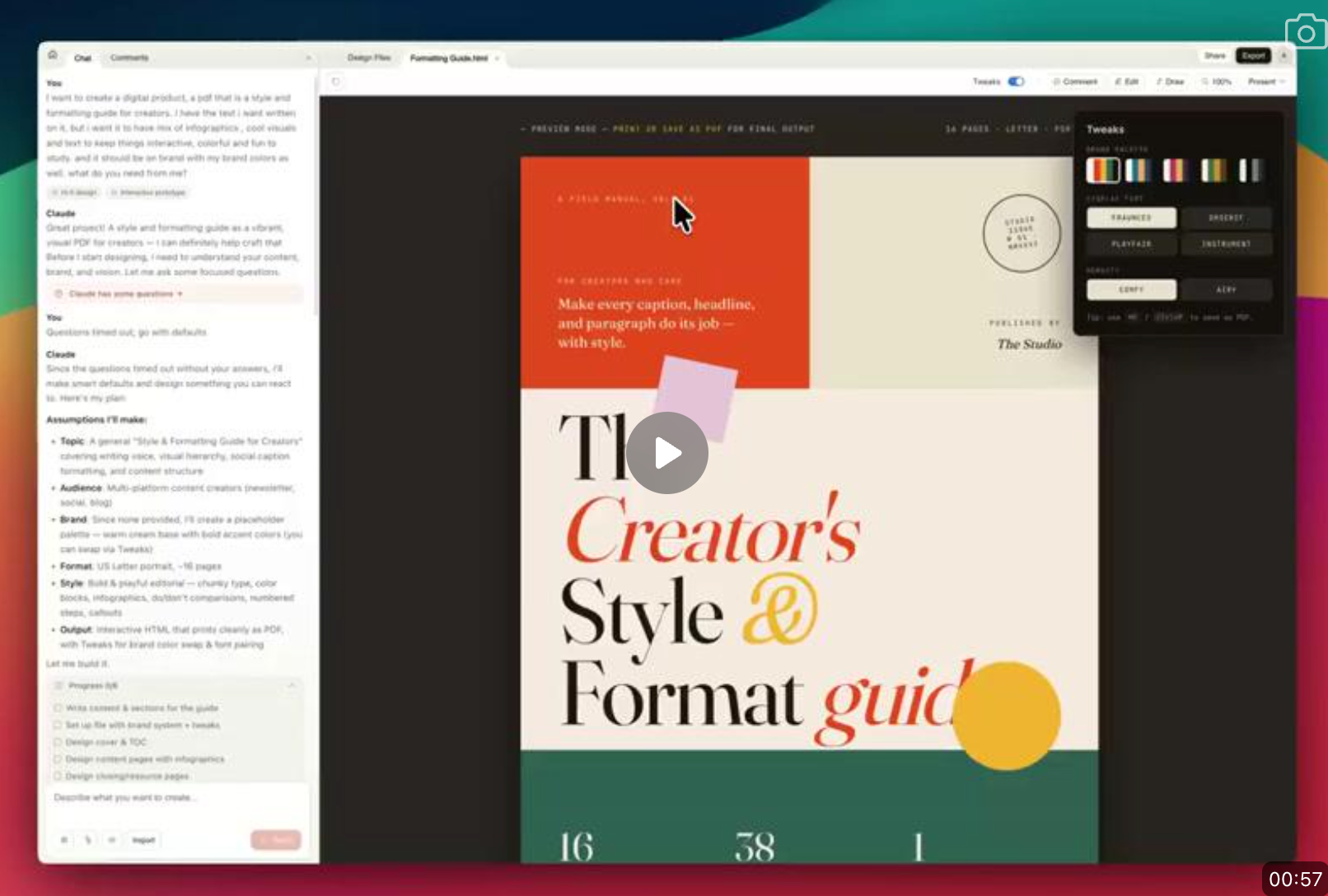Open the Design Files tab
The width and height of the screenshot is (1328, 896).
[x=368, y=58]
